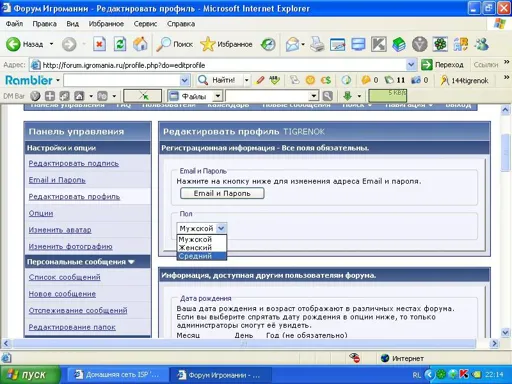The width and height of the screenshot is (512, 384).
Task: Select Женский in the gender list
Action: tap(201, 248)
